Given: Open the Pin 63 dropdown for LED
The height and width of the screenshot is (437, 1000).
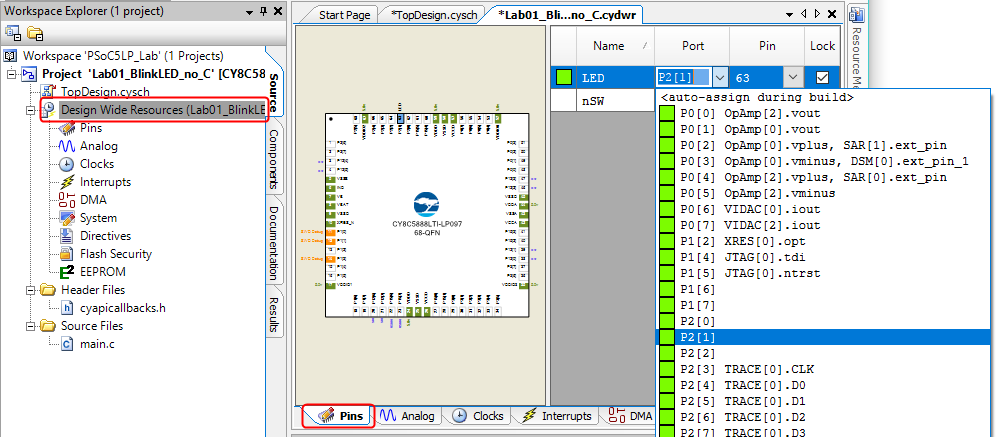Looking at the screenshot, I should click(x=792, y=77).
